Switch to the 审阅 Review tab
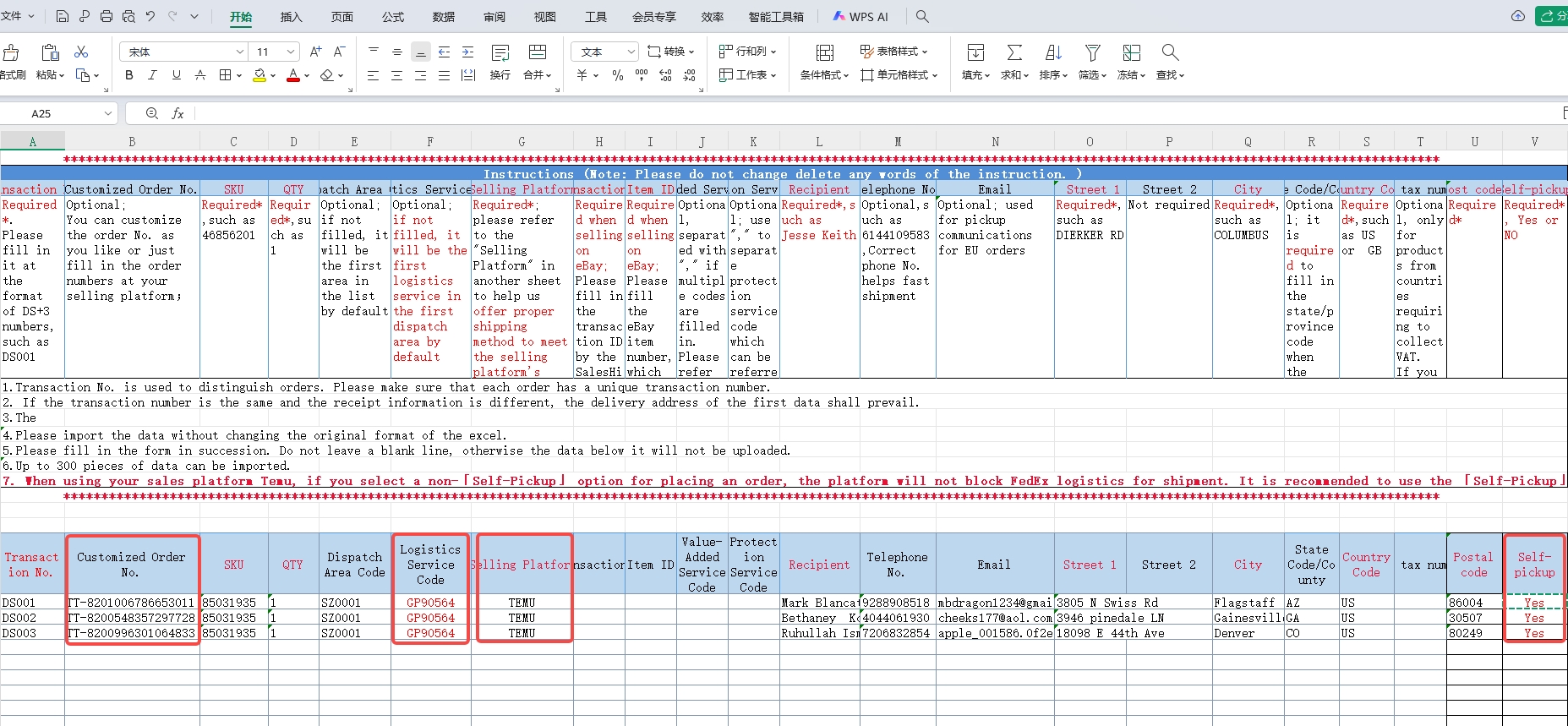1568x726 pixels. (x=494, y=17)
